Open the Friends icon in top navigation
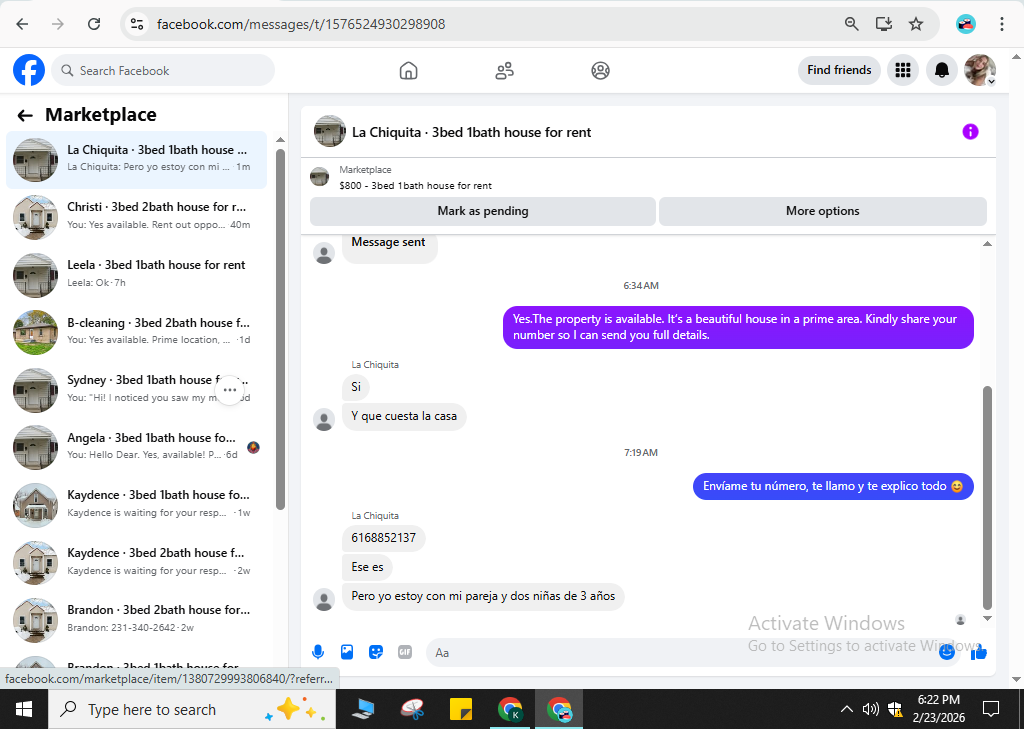The image size is (1024, 729). coord(504,71)
